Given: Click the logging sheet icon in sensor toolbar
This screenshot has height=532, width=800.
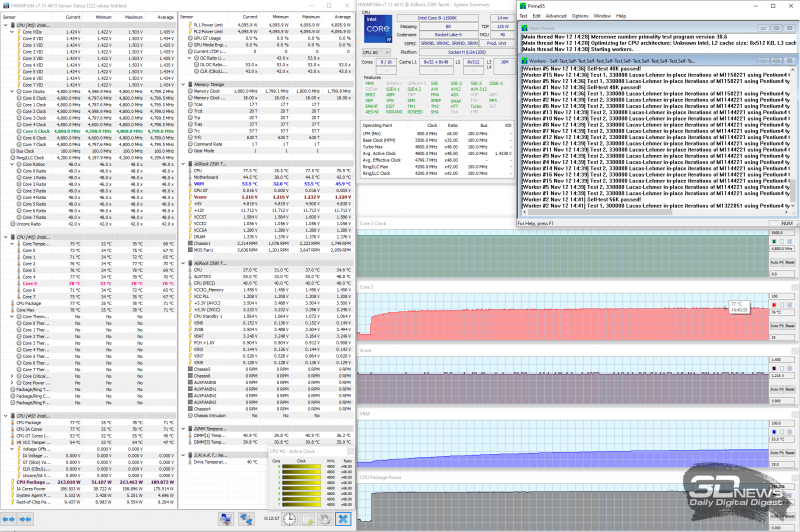Looking at the screenshot, I should coord(307,519).
